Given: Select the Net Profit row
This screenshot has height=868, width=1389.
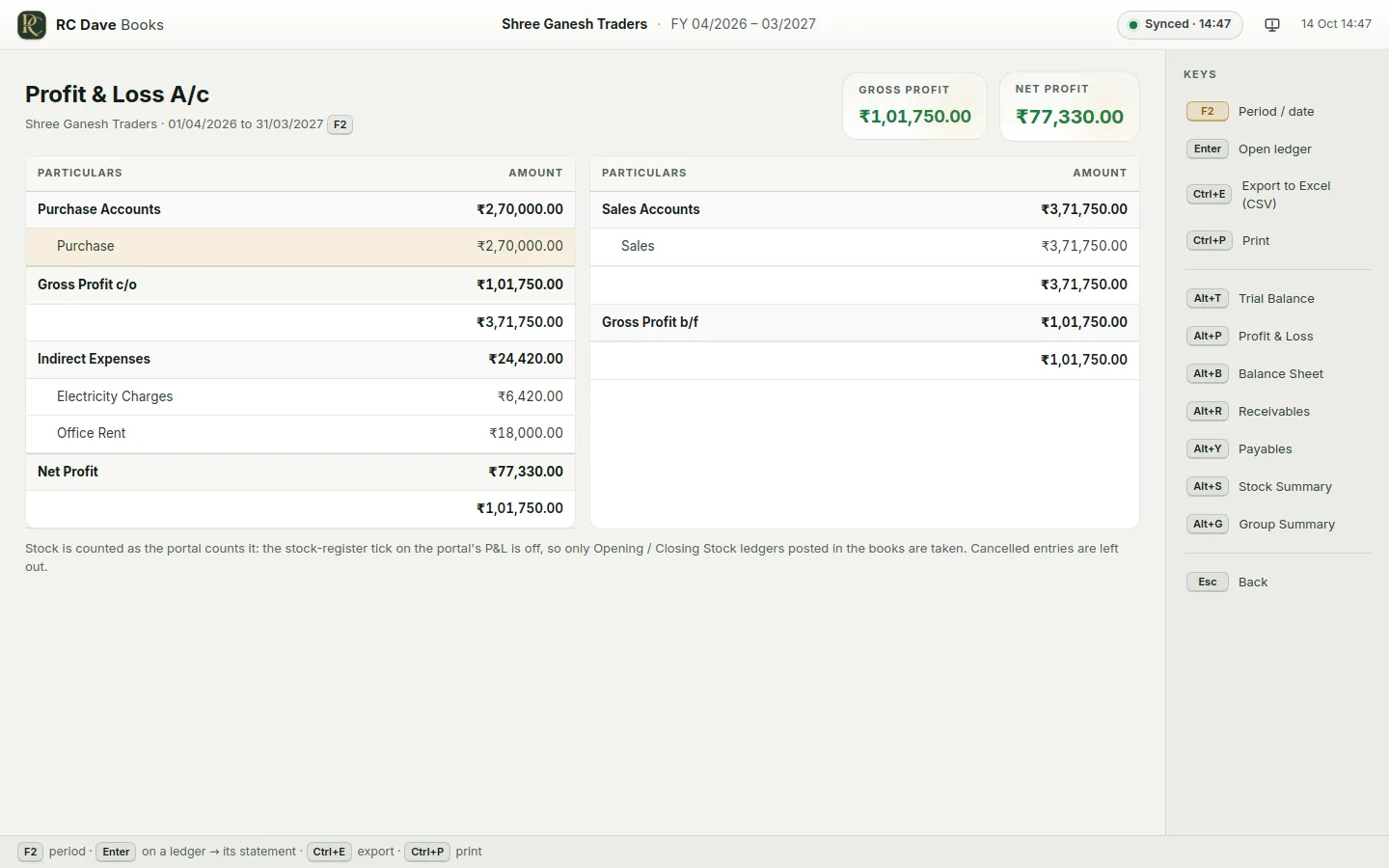Looking at the screenshot, I should pos(300,472).
